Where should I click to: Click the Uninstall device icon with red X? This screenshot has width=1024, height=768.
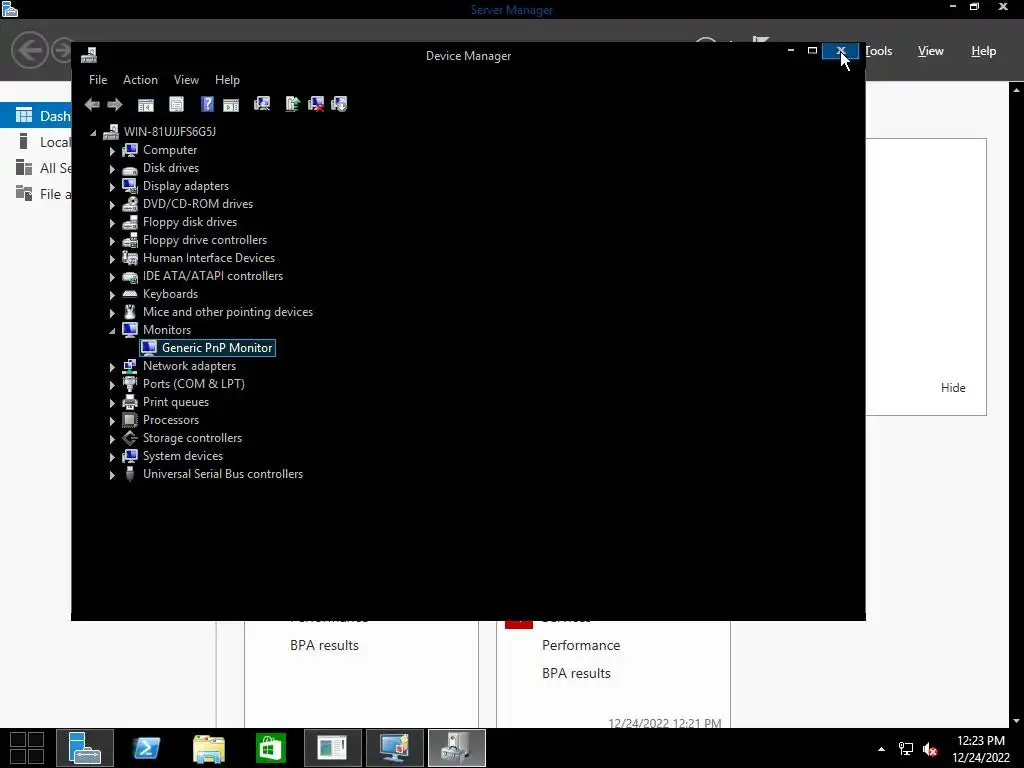(x=316, y=104)
